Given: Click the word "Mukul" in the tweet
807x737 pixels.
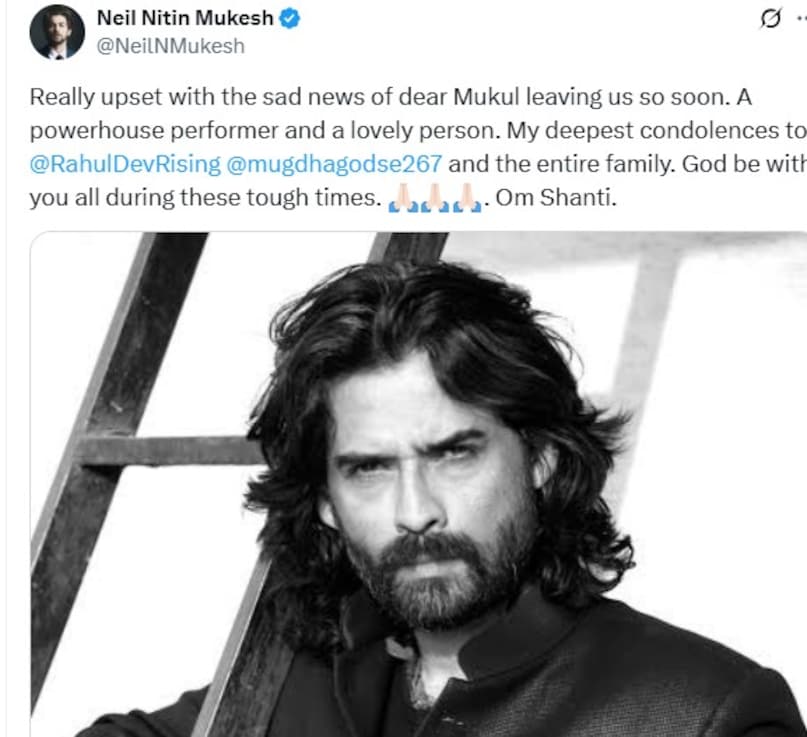Looking at the screenshot, I should coord(486,97).
